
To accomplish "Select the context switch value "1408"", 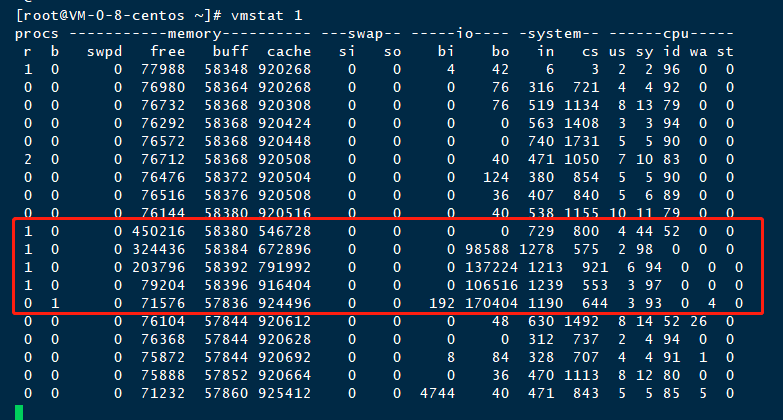I will 581,123.
